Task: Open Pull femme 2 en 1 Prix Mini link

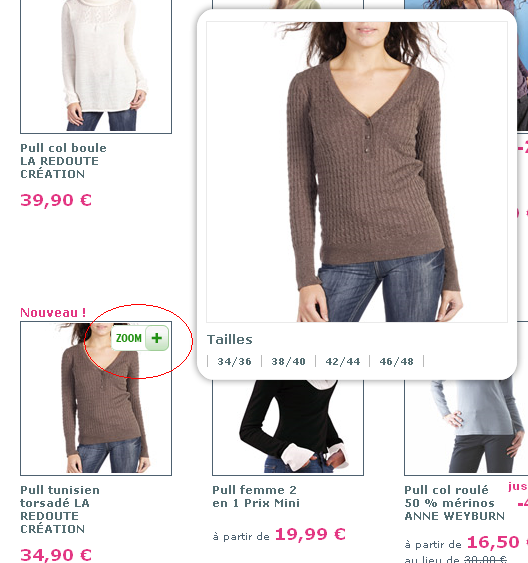Action: pyautogui.click(x=256, y=496)
